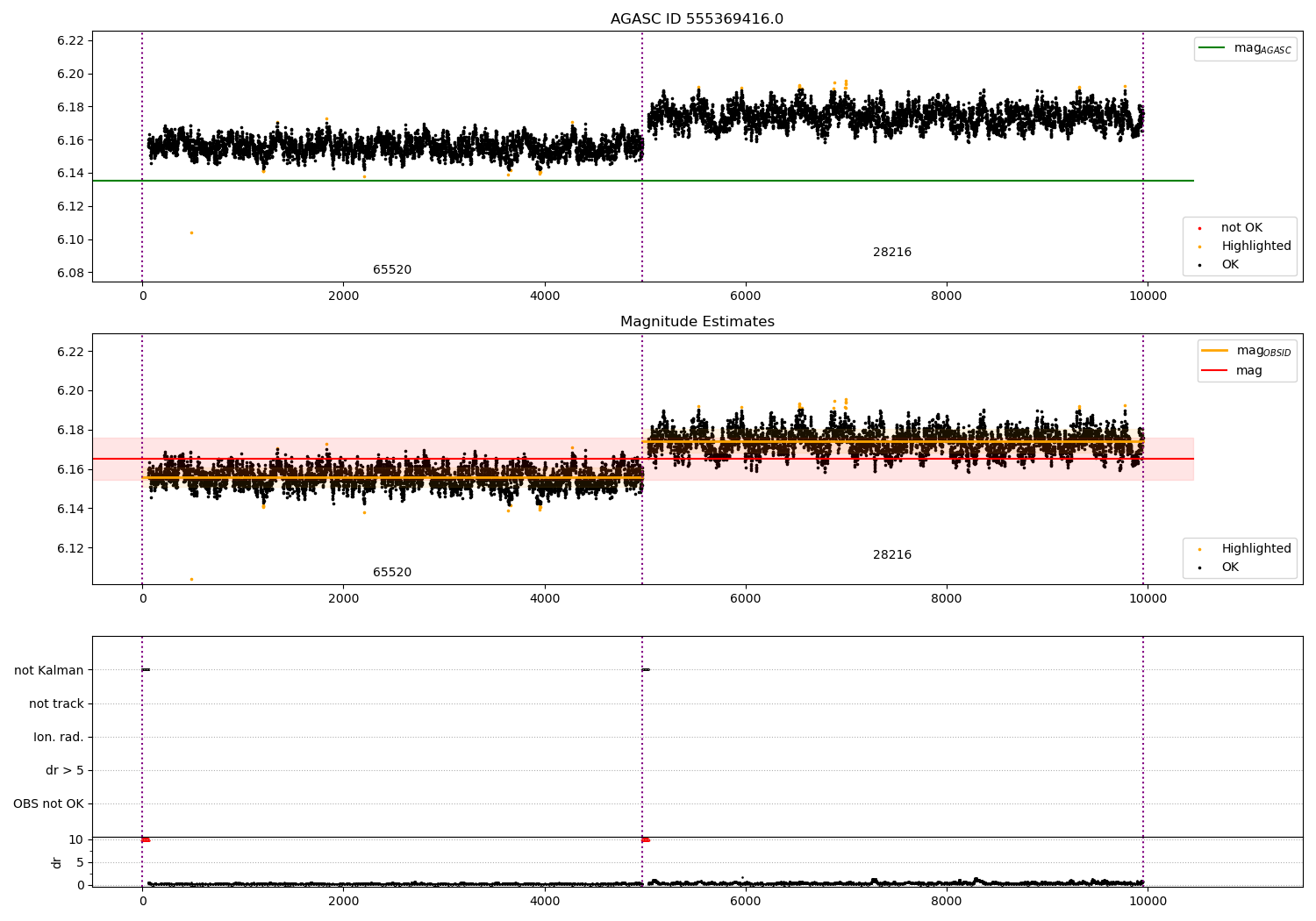1316x921 pixels.
Task: Click the "dr > 5" row label
Action: [x=65, y=770]
